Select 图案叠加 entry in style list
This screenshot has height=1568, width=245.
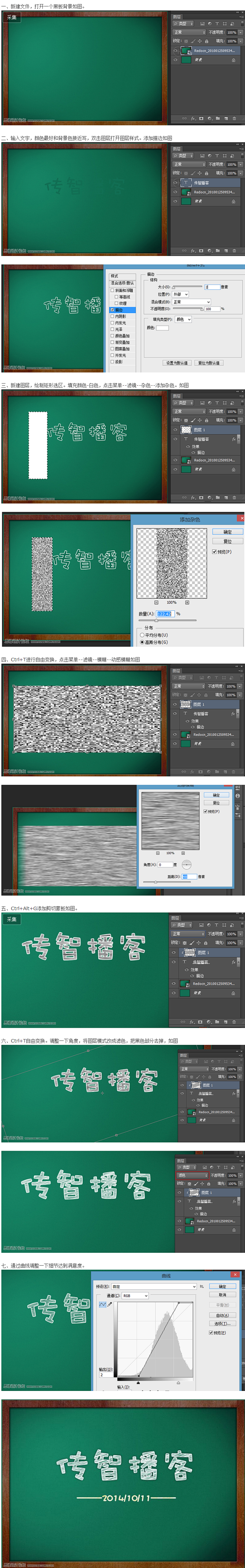(122, 349)
